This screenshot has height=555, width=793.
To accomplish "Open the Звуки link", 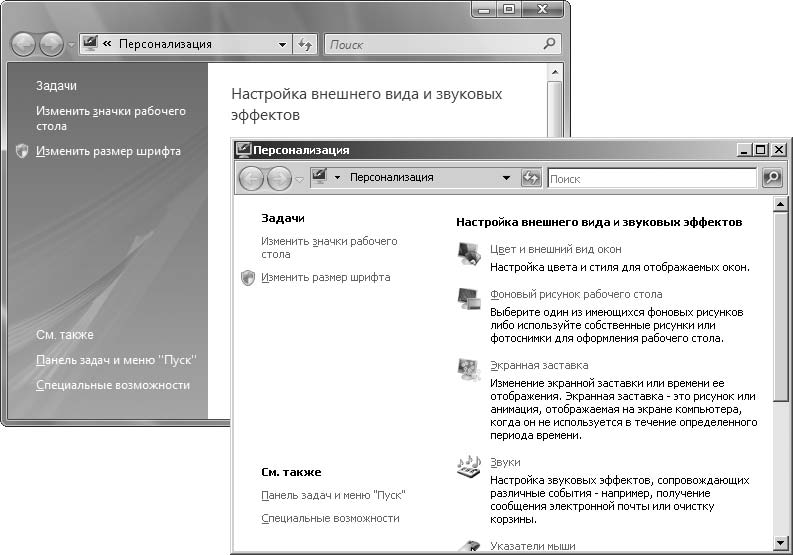I will tap(505, 462).
